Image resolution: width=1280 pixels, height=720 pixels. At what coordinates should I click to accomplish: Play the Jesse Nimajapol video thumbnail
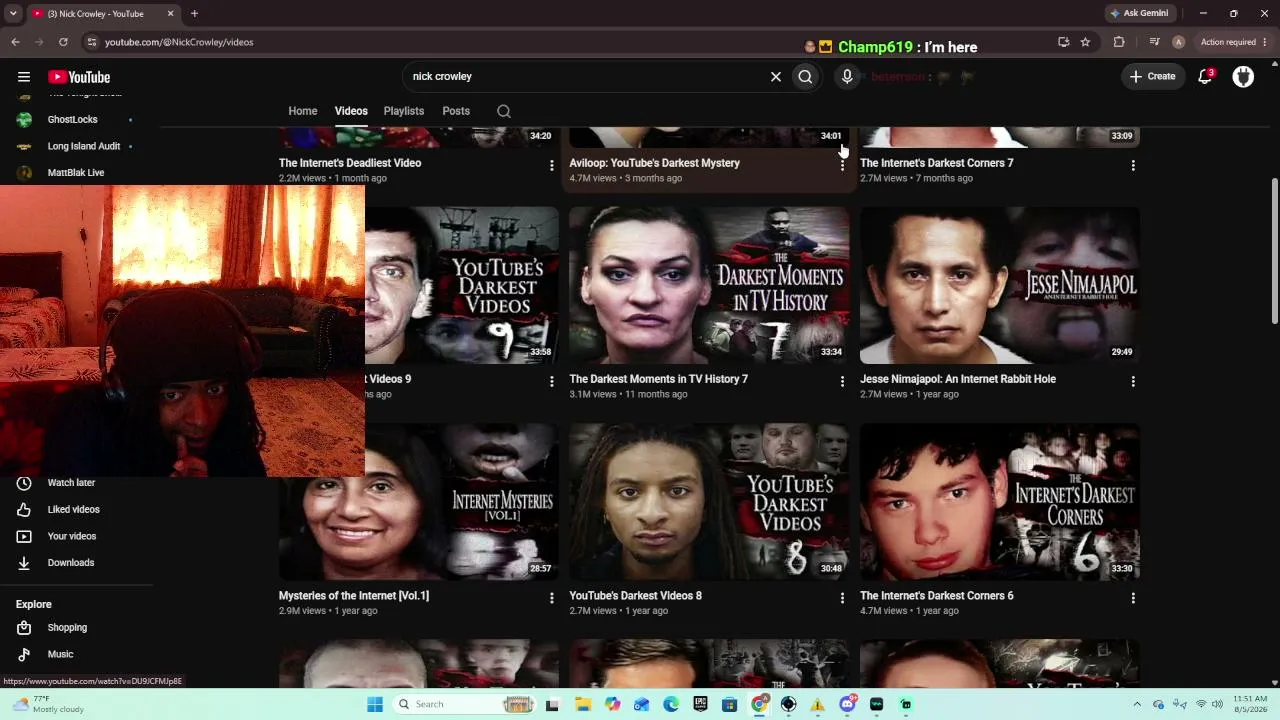click(1000, 285)
